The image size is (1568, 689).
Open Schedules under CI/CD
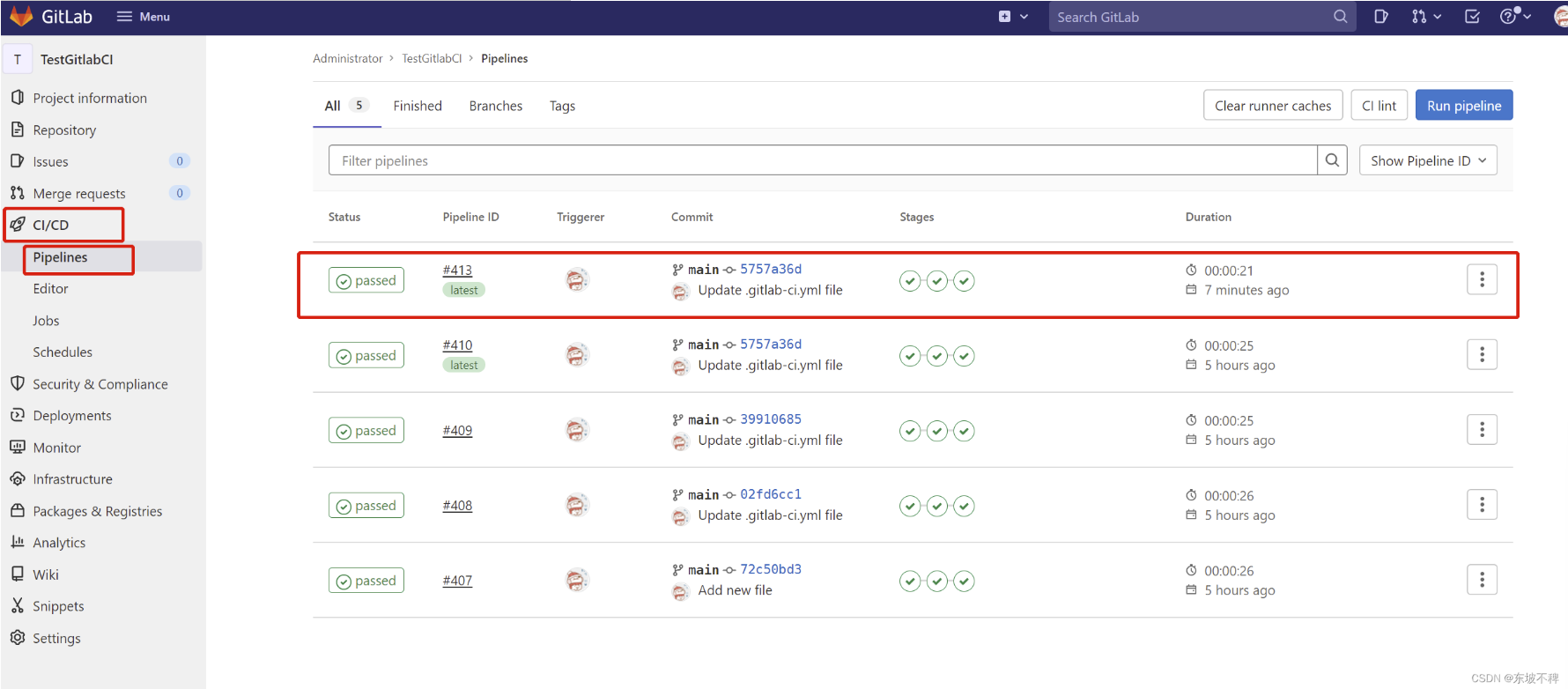click(x=63, y=352)
